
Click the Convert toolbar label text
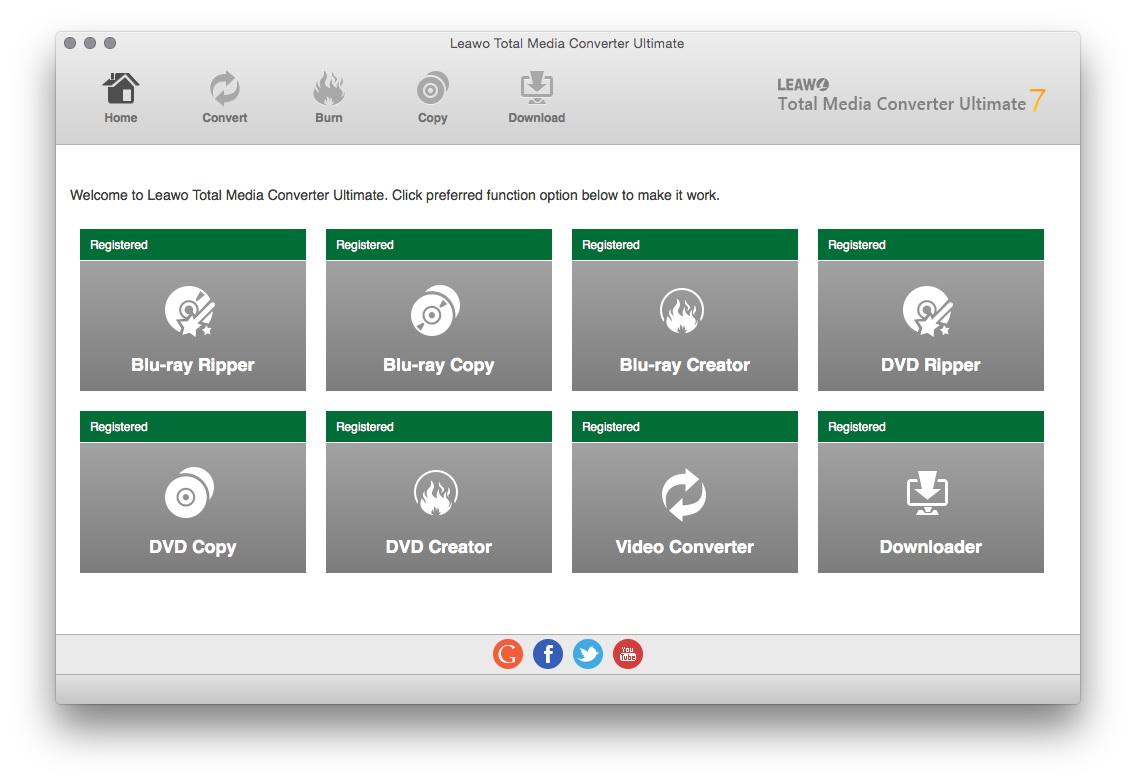[x=225, y=117]
